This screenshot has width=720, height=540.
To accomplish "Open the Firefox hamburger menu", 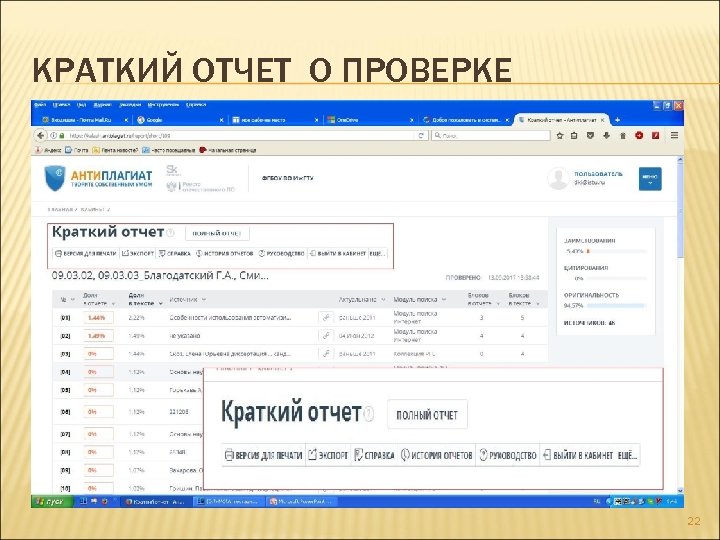I will point(674,135).
